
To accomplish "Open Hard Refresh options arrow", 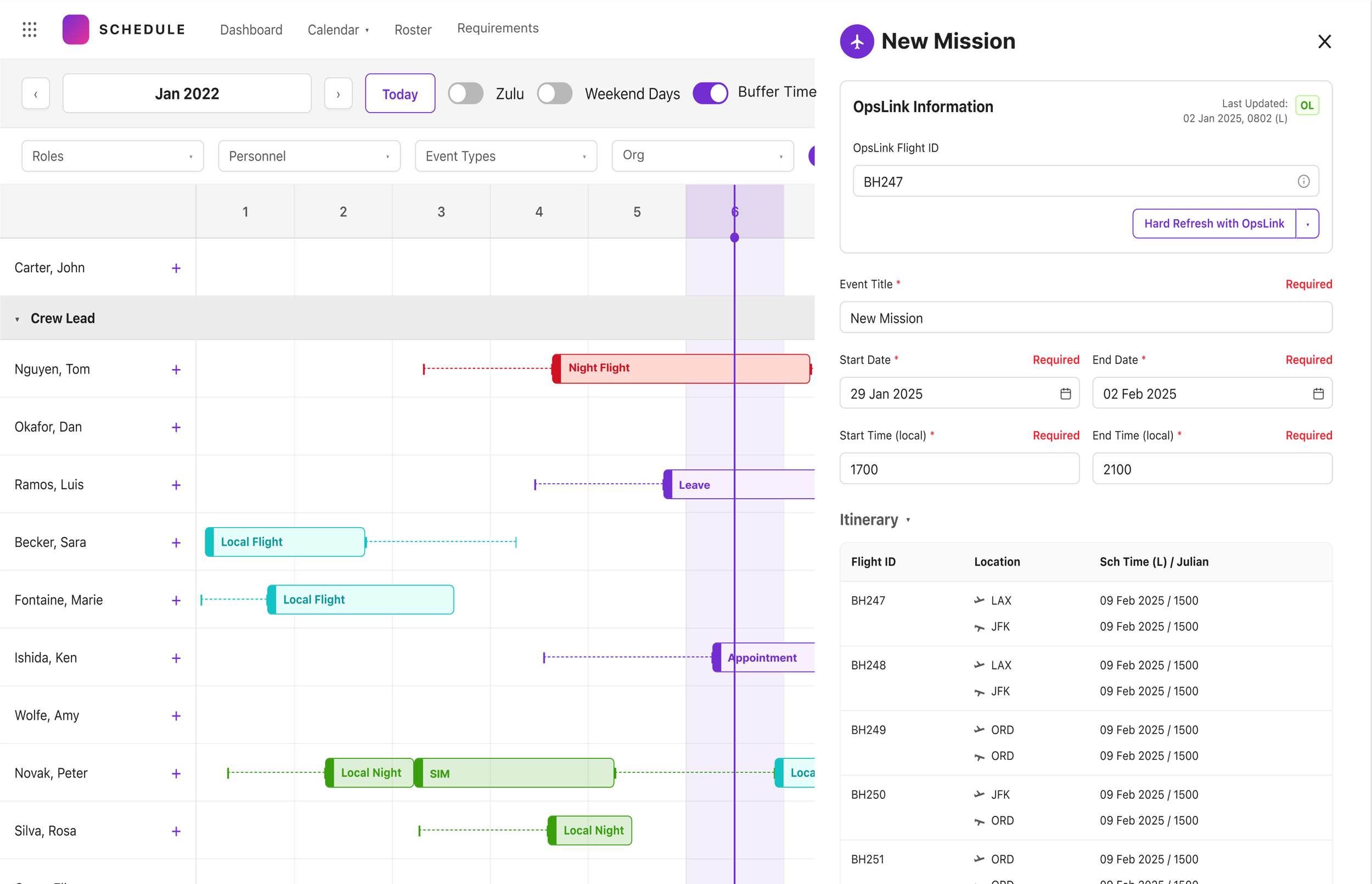I will (1308, 224).
